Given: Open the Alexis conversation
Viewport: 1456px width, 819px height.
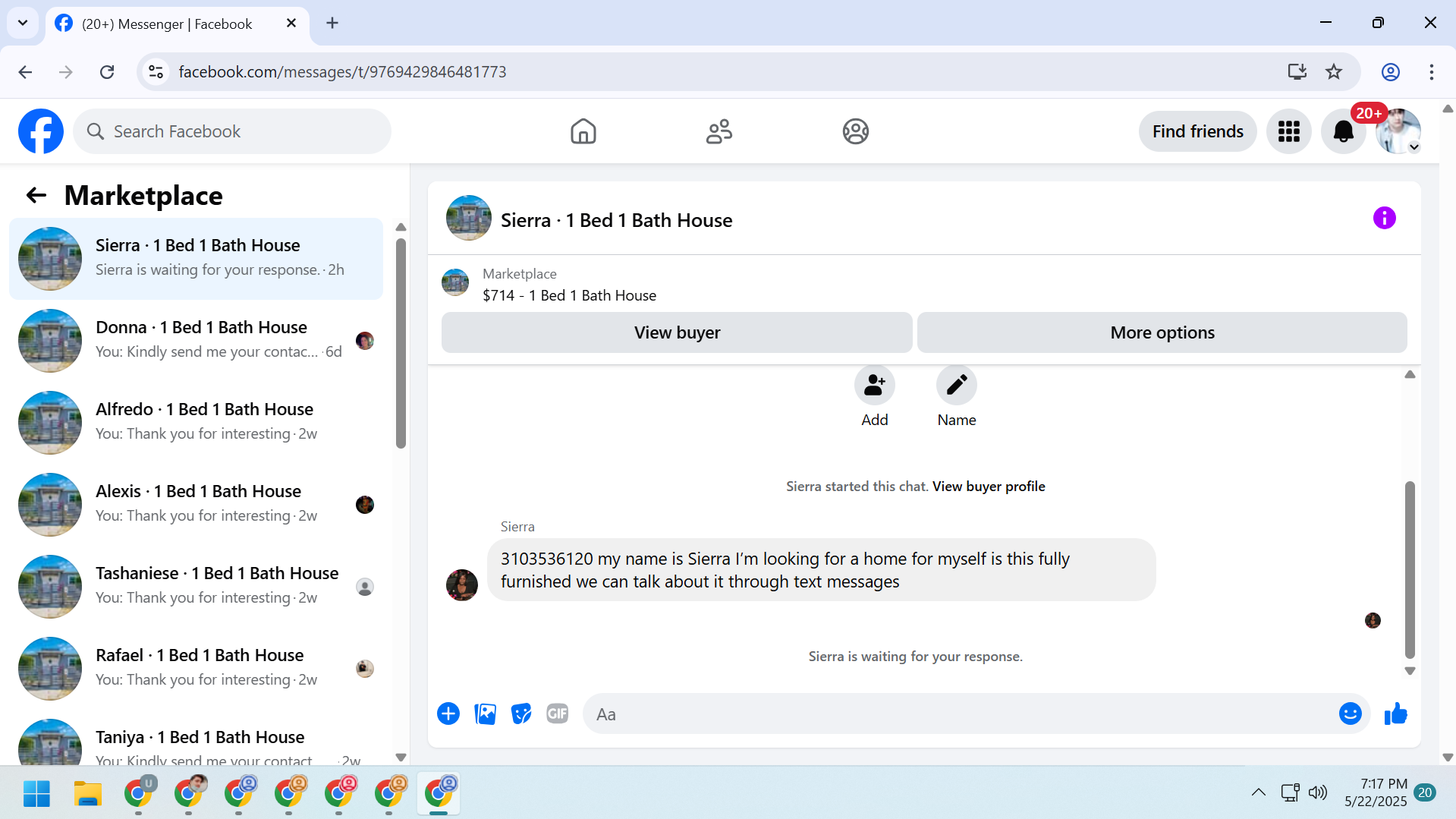Looking at the screenshot, I should (196, 505).
